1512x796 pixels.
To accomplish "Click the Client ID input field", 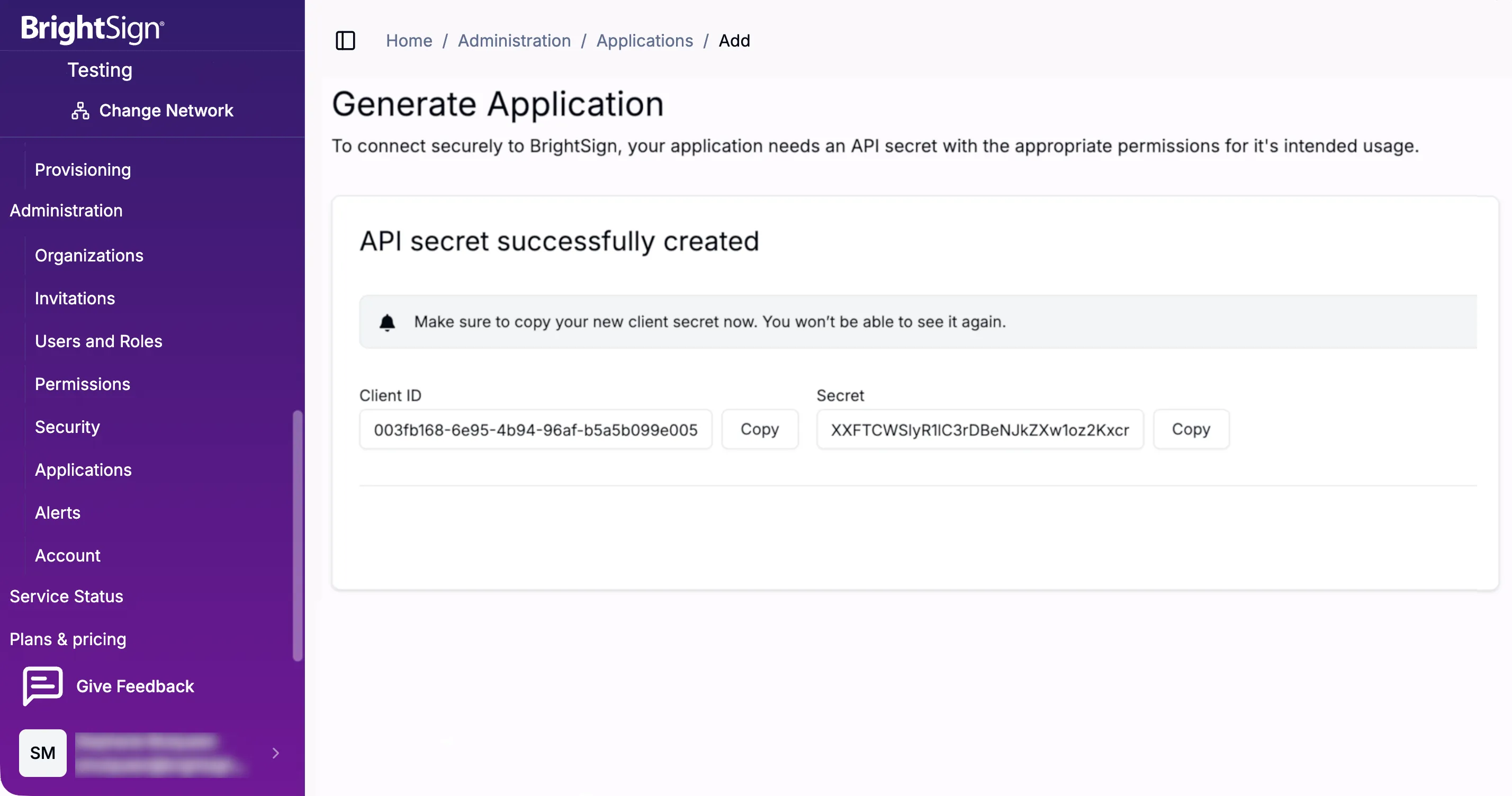I will [535, 429].
